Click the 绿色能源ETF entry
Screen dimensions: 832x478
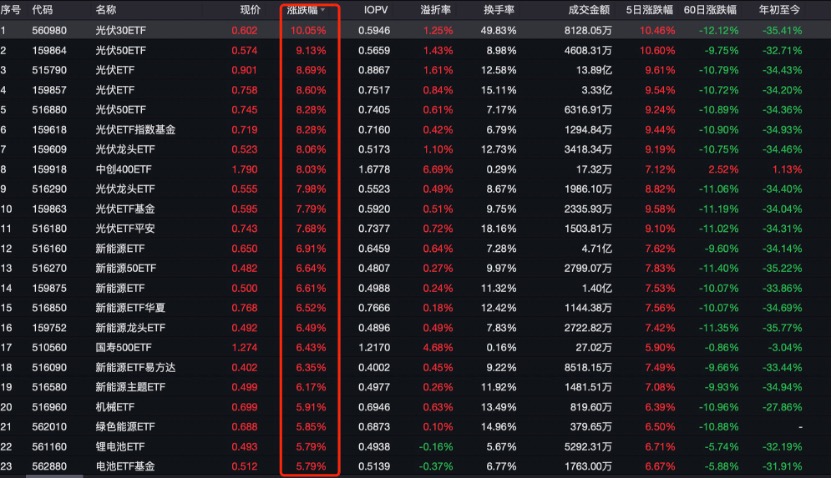click(124, 427)
